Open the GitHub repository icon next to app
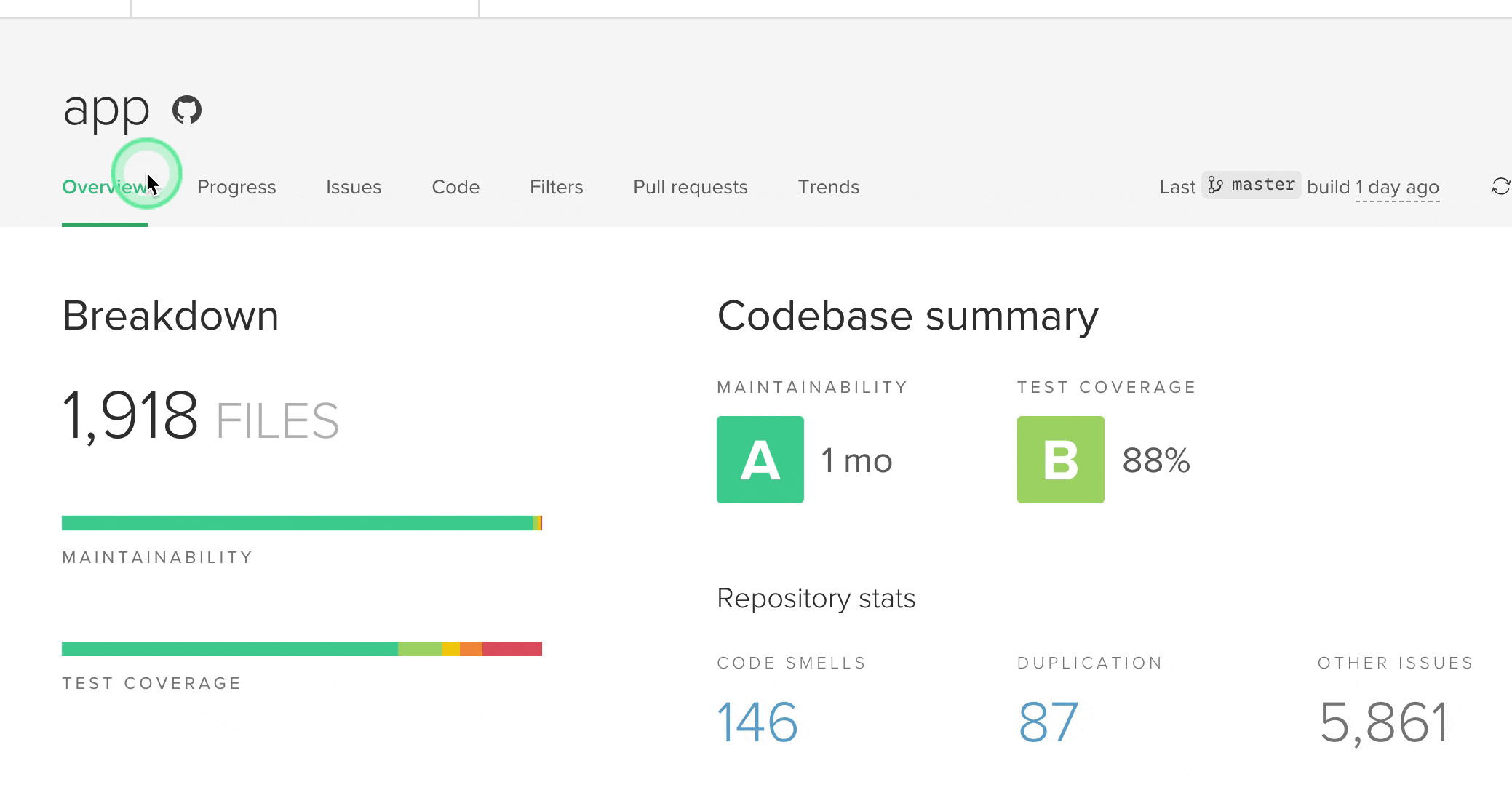 coord(187,110)
